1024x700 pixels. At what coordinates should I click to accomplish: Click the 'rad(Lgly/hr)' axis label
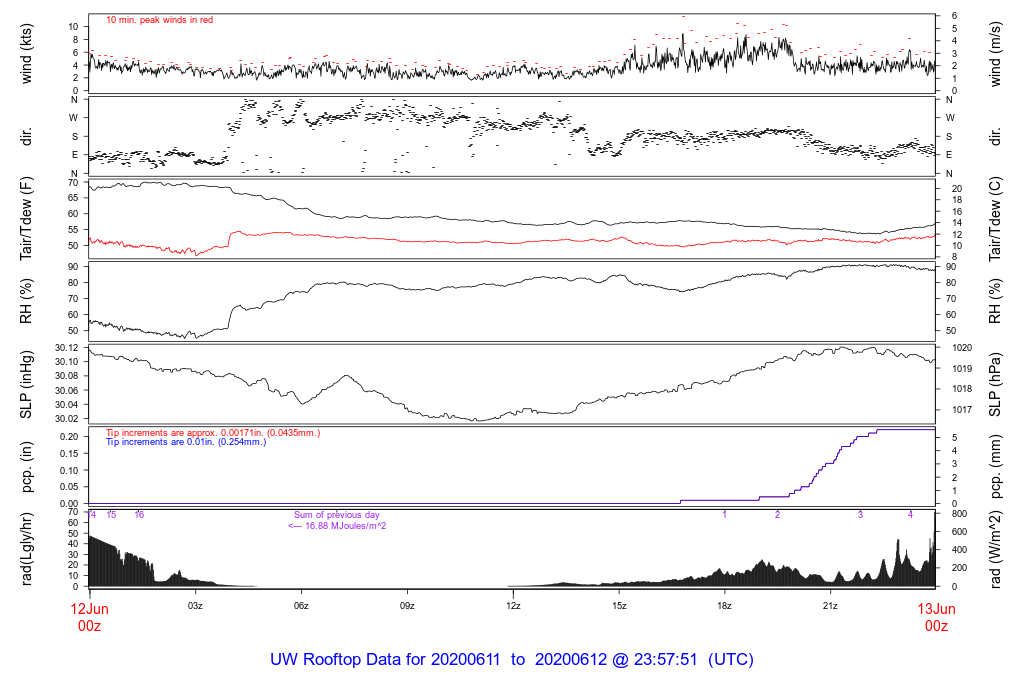pyautogui.click(x=26, y=549)
